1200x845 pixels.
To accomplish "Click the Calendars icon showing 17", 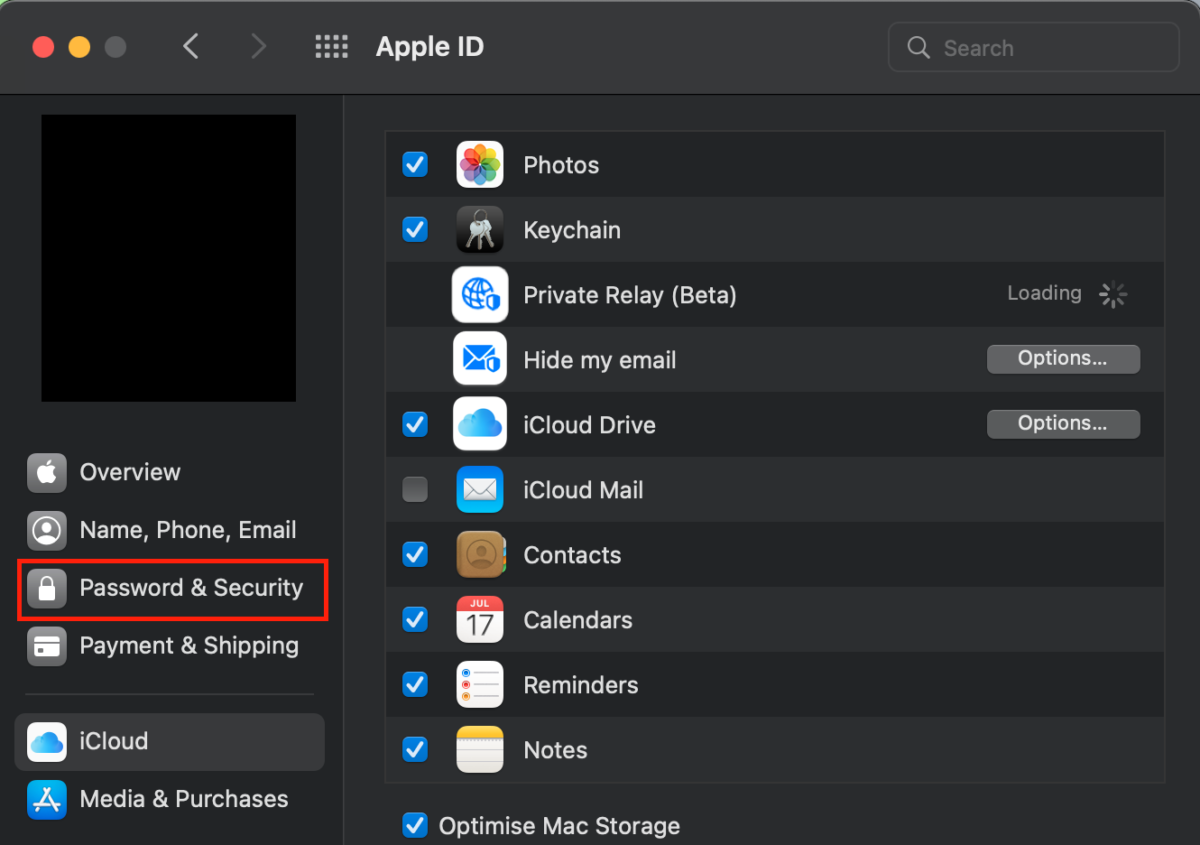I will [480, 620].
